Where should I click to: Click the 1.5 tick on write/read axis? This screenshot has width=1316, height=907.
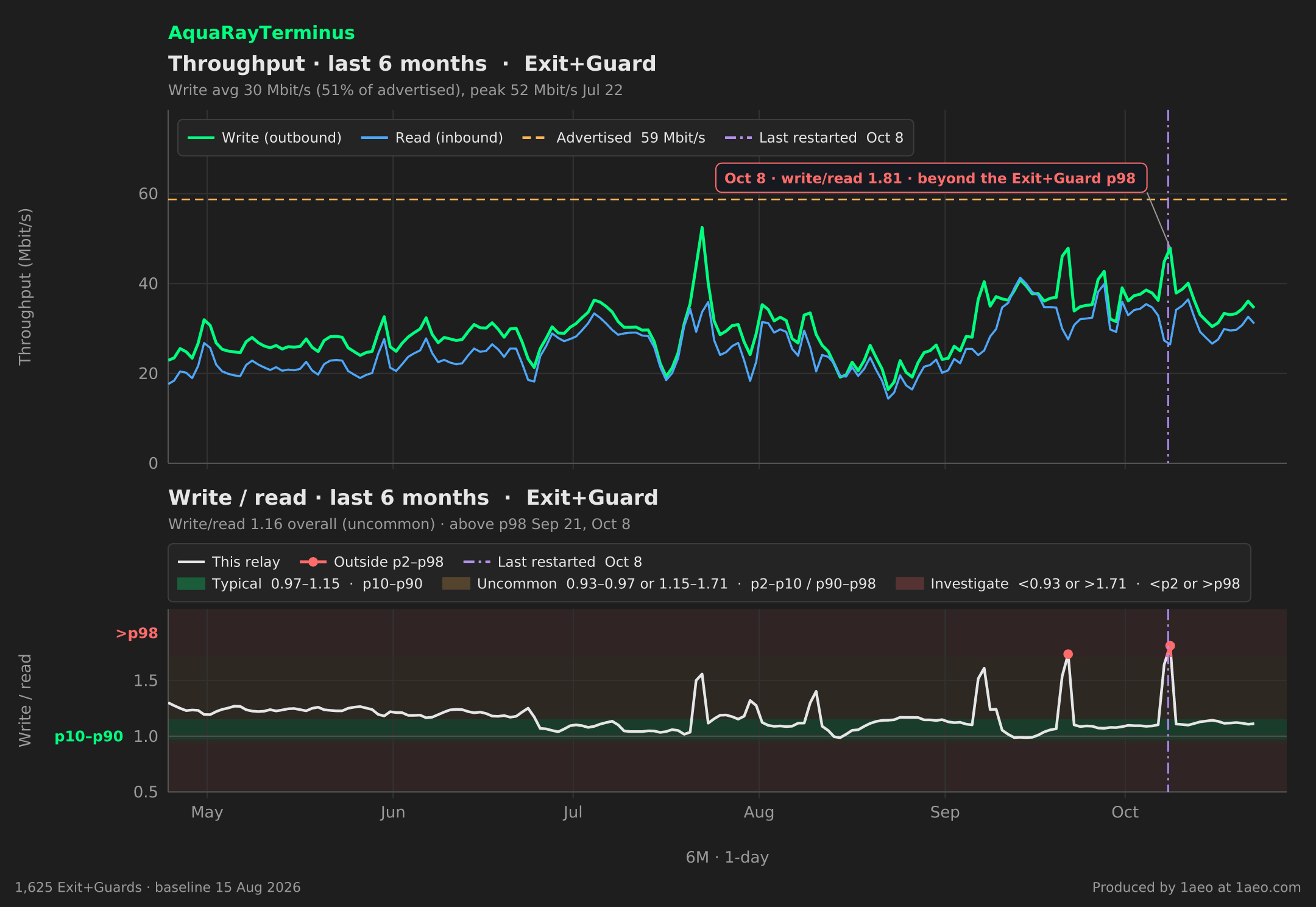(146, 680)
